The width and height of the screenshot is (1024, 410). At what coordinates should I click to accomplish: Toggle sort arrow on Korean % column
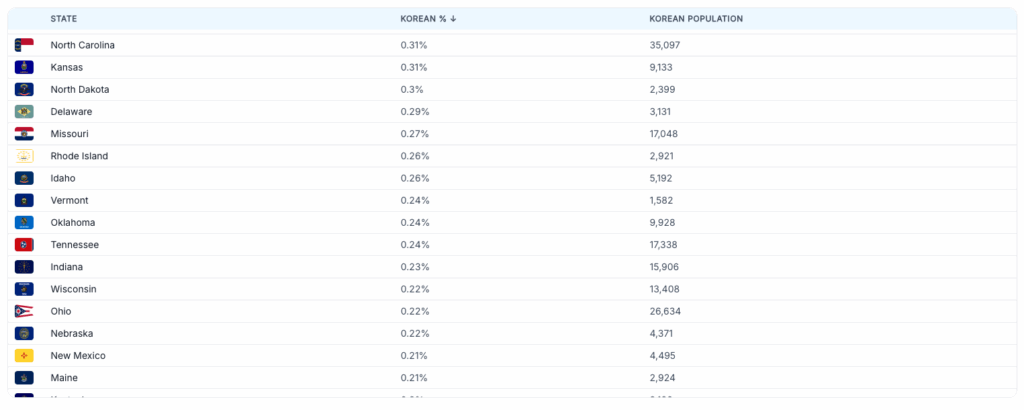pyautogui.click(x=454, y=19)
